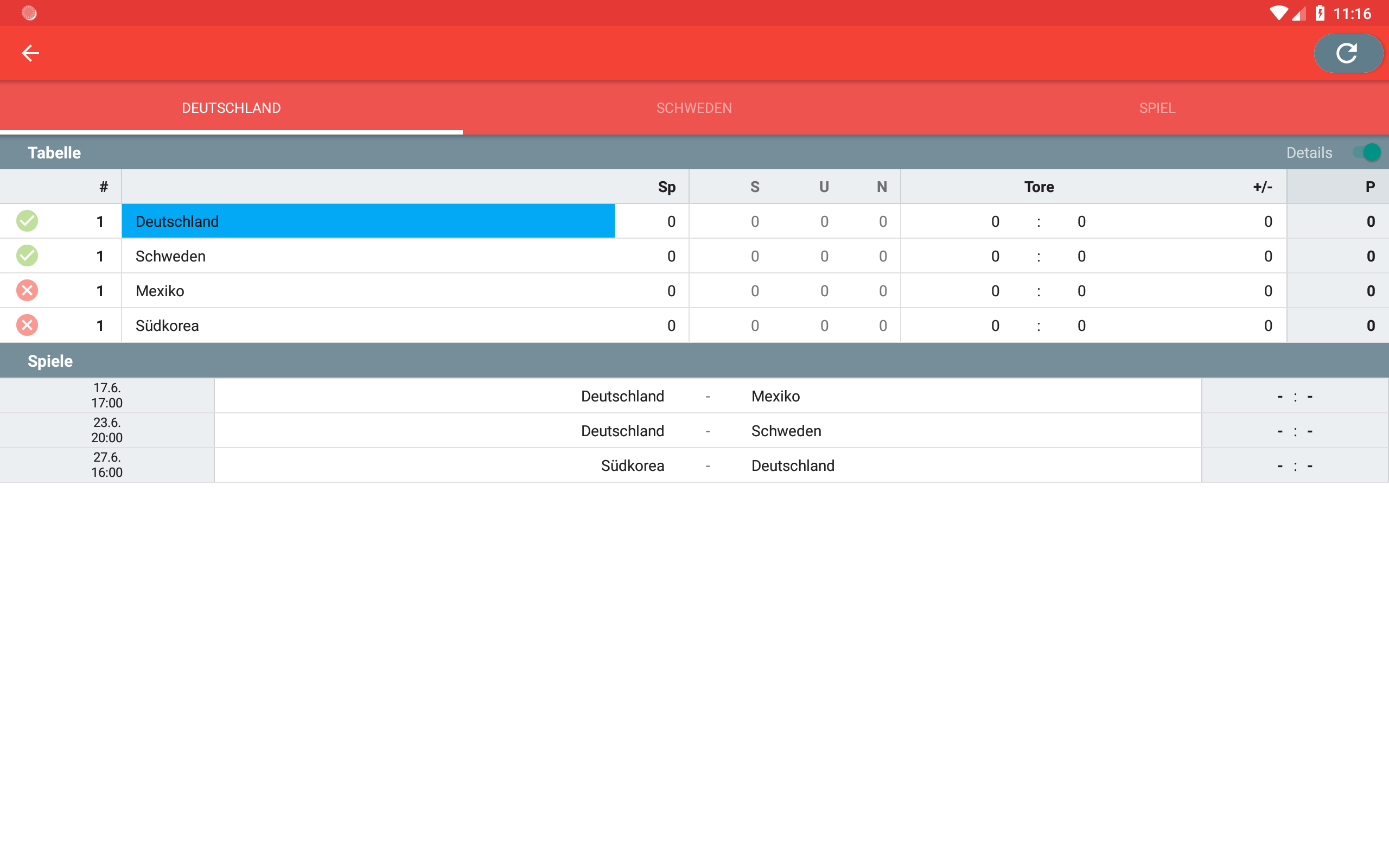Click the 23.6. 20:00 date cell
1389x868 pixels.
pos(107,431)
